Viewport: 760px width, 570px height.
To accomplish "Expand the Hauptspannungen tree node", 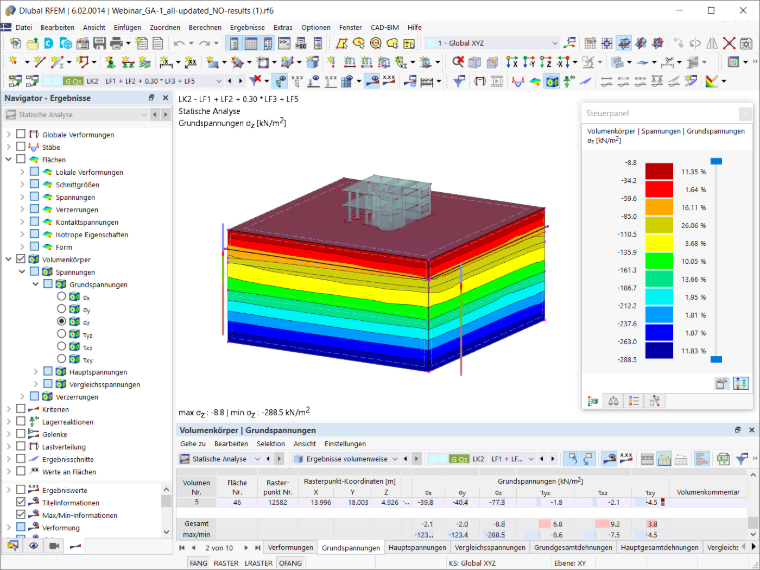I will [35, 372].
